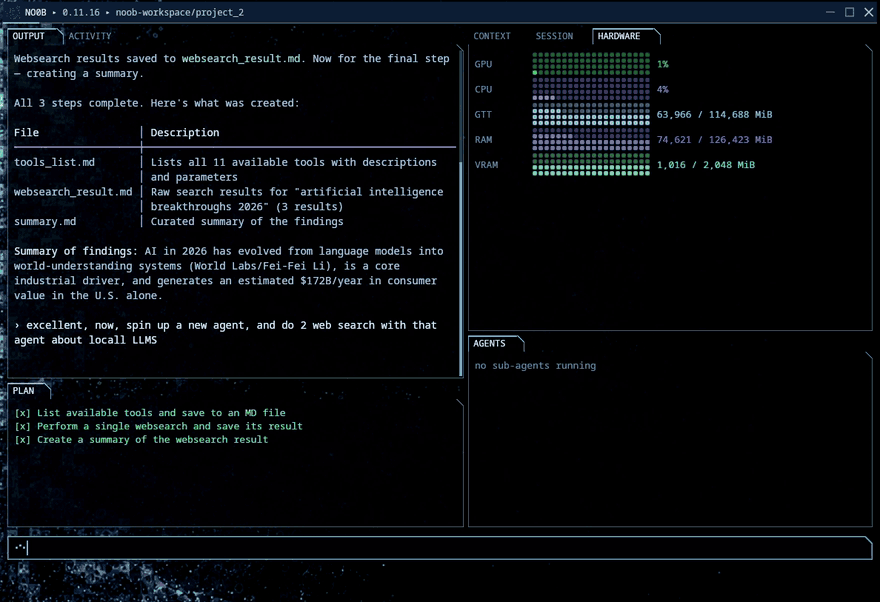Screen dimensions: 880x602
Task: Toggle the 'Create a summary' plan checkbox
Action: click(x=22, y=440)
